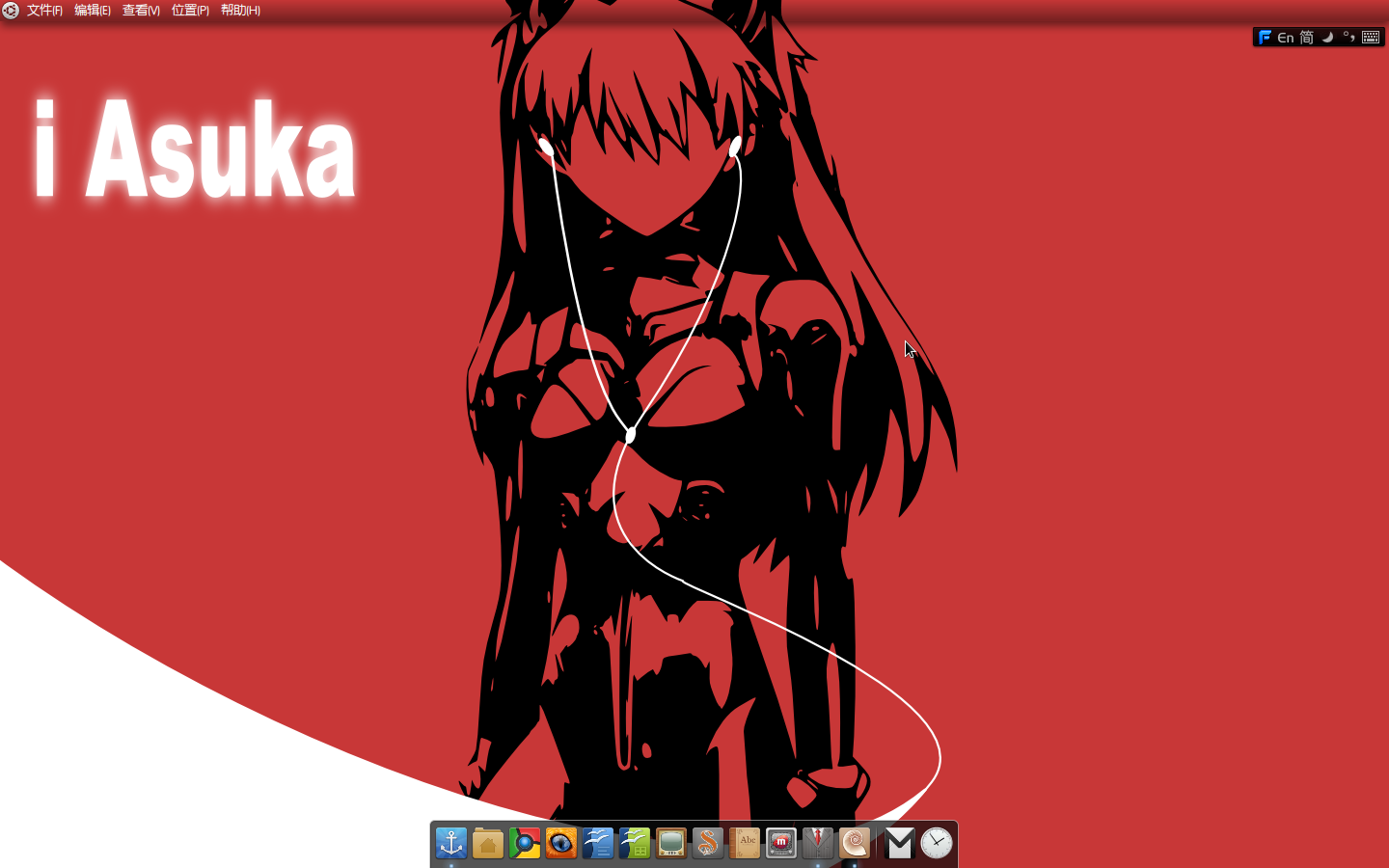Open the 文件(F) menu

pyautogui.click(x=44, y=11)
